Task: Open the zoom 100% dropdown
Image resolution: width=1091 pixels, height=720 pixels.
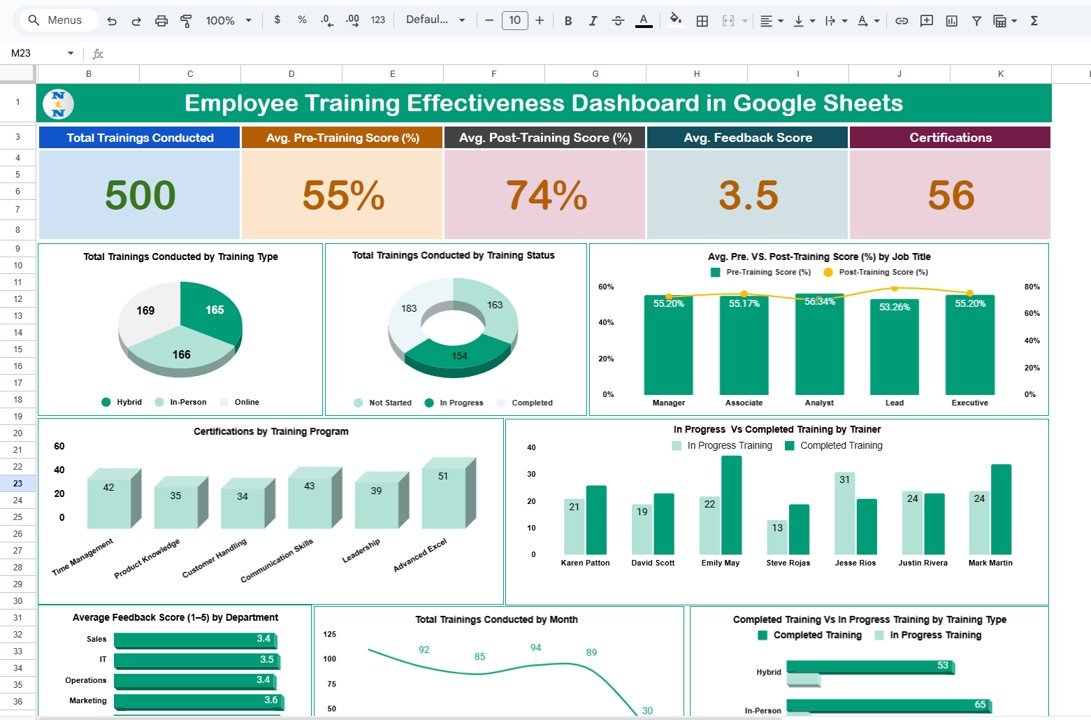Action: [227, 20]
